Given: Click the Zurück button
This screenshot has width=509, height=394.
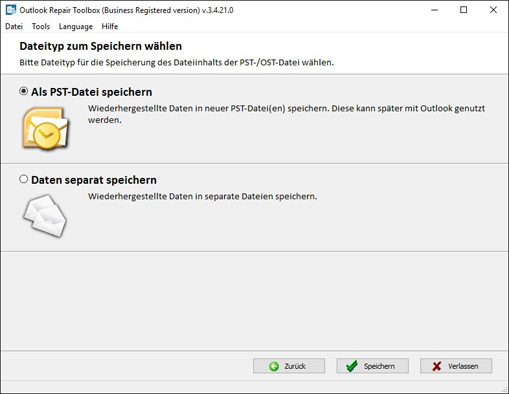Looking at the screenshot, I should click(x=289, y=366).
